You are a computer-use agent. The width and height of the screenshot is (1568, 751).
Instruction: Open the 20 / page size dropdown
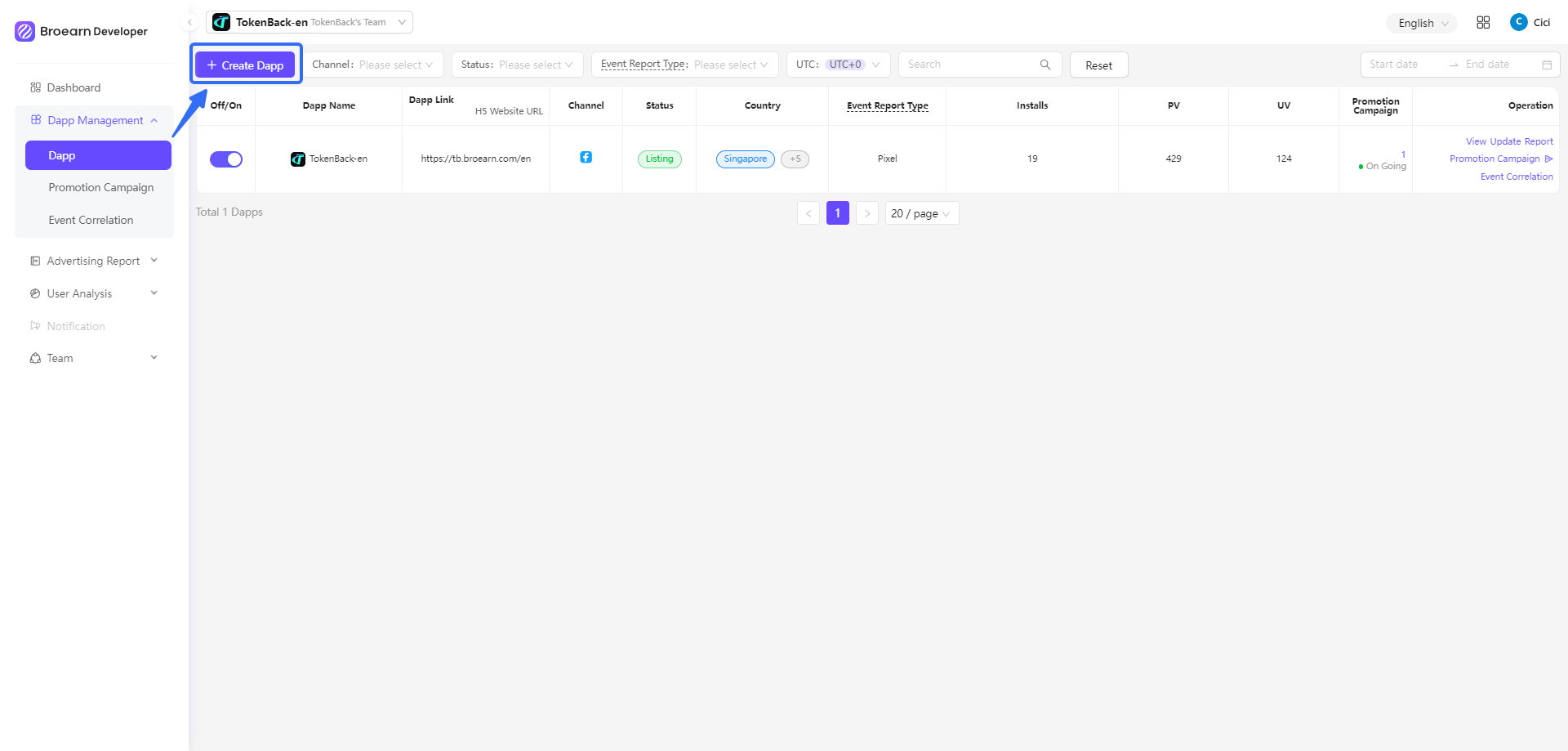coord(921,213)
